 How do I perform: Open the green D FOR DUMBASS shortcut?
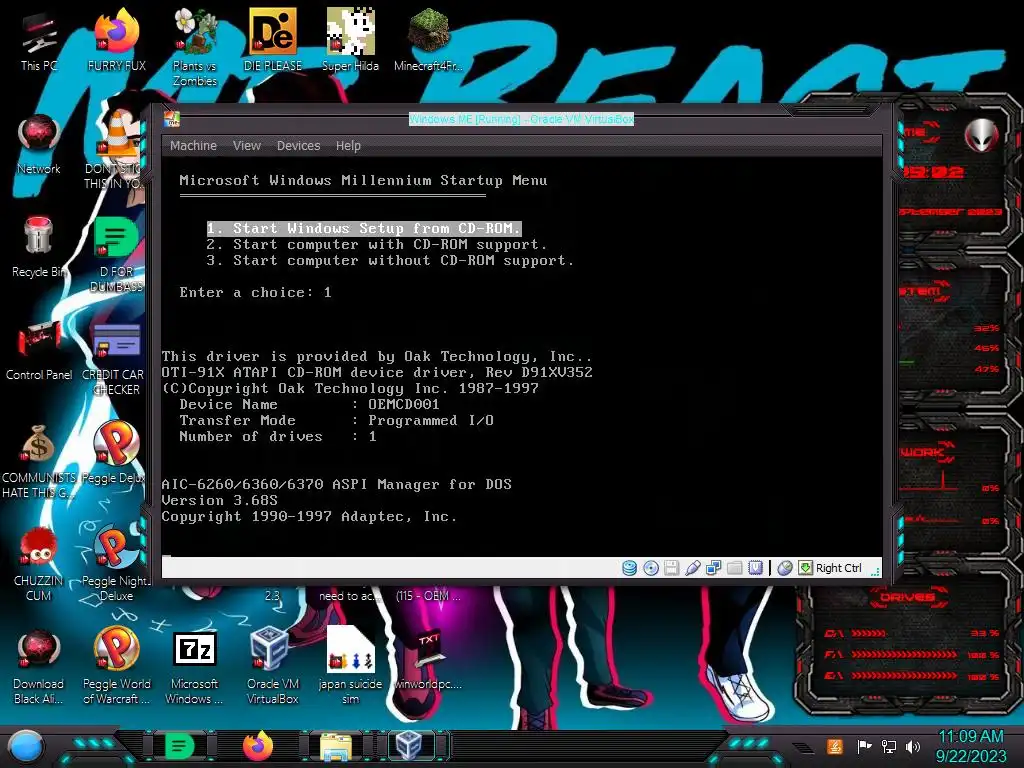pos(116,255)
